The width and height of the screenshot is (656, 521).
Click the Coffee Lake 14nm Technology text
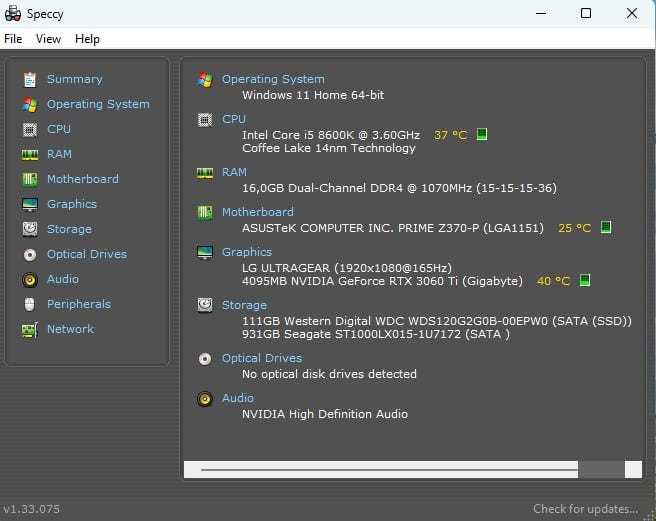coord(328,148)
